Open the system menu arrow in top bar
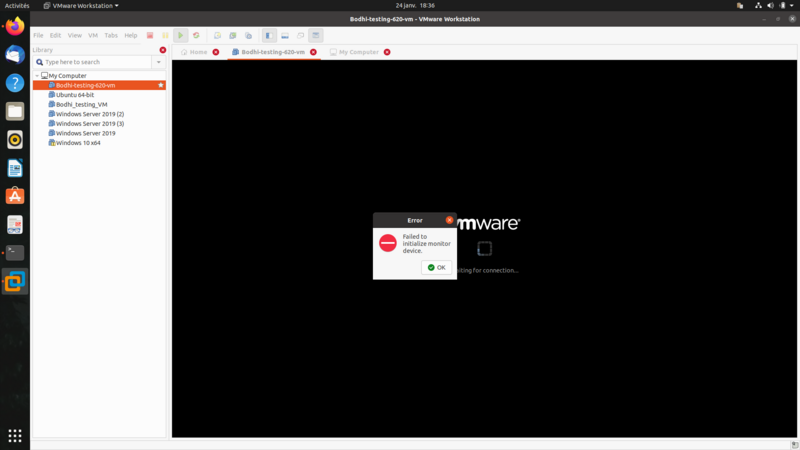800x450 pixels. tap(792, 6)
